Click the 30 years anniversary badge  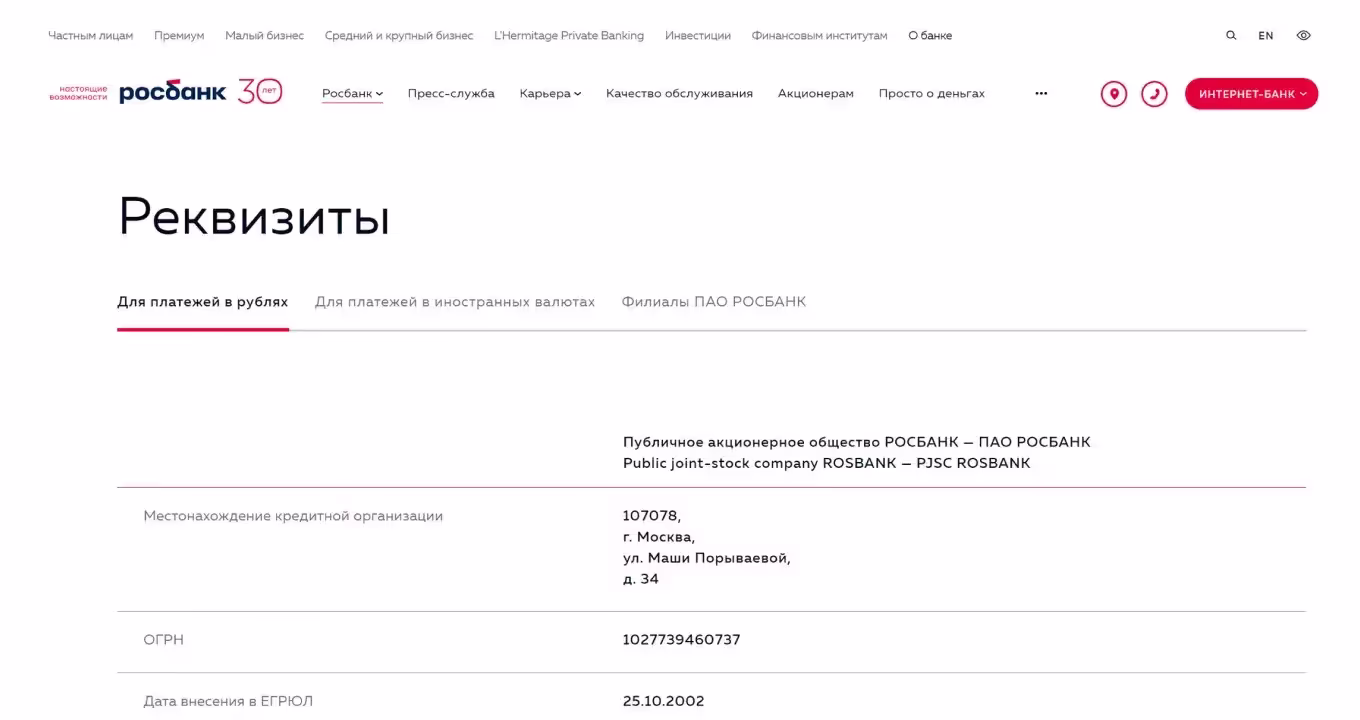[x=260, y=92]
